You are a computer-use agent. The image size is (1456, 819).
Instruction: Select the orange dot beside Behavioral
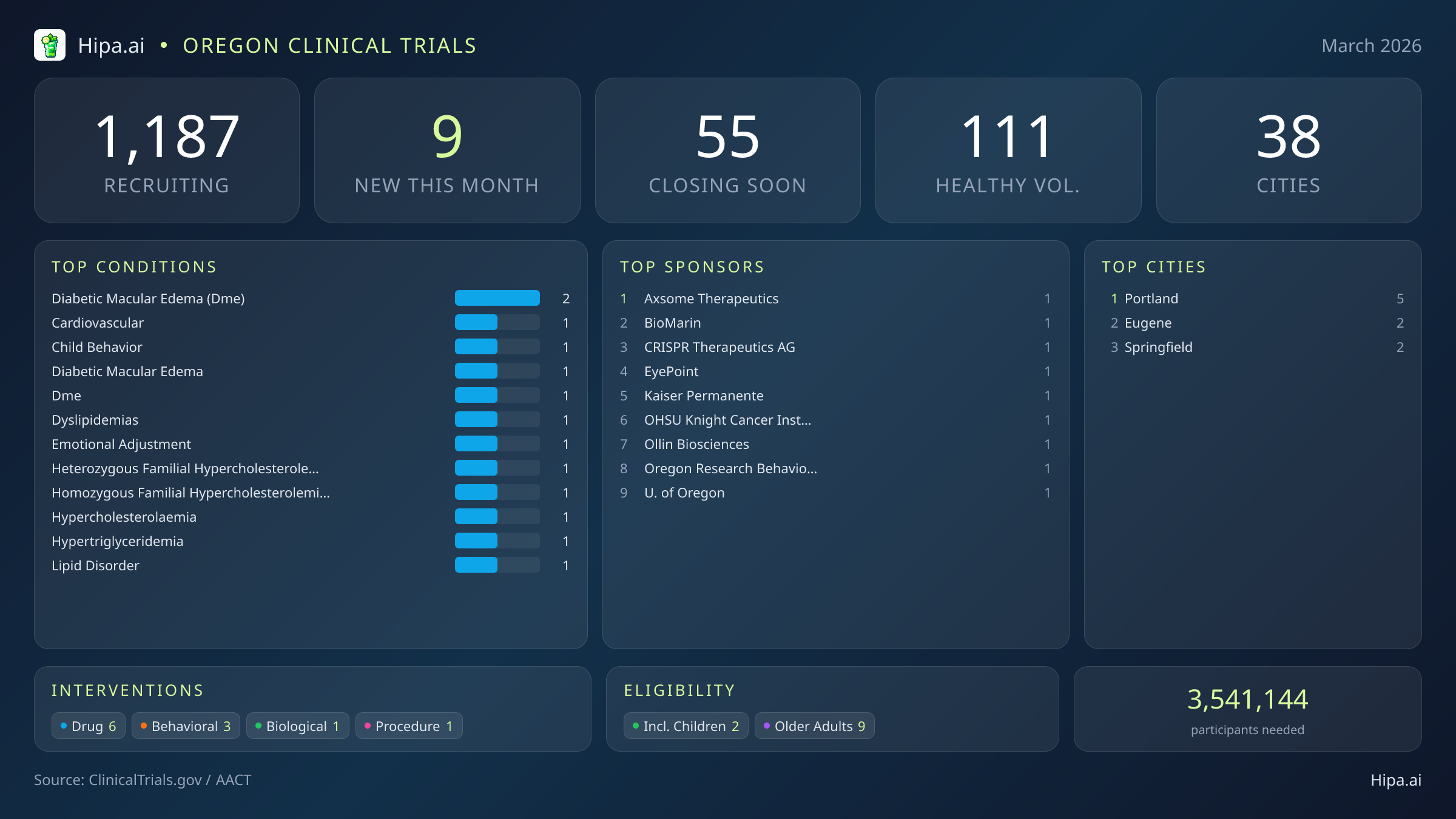(x=143, y=725)
